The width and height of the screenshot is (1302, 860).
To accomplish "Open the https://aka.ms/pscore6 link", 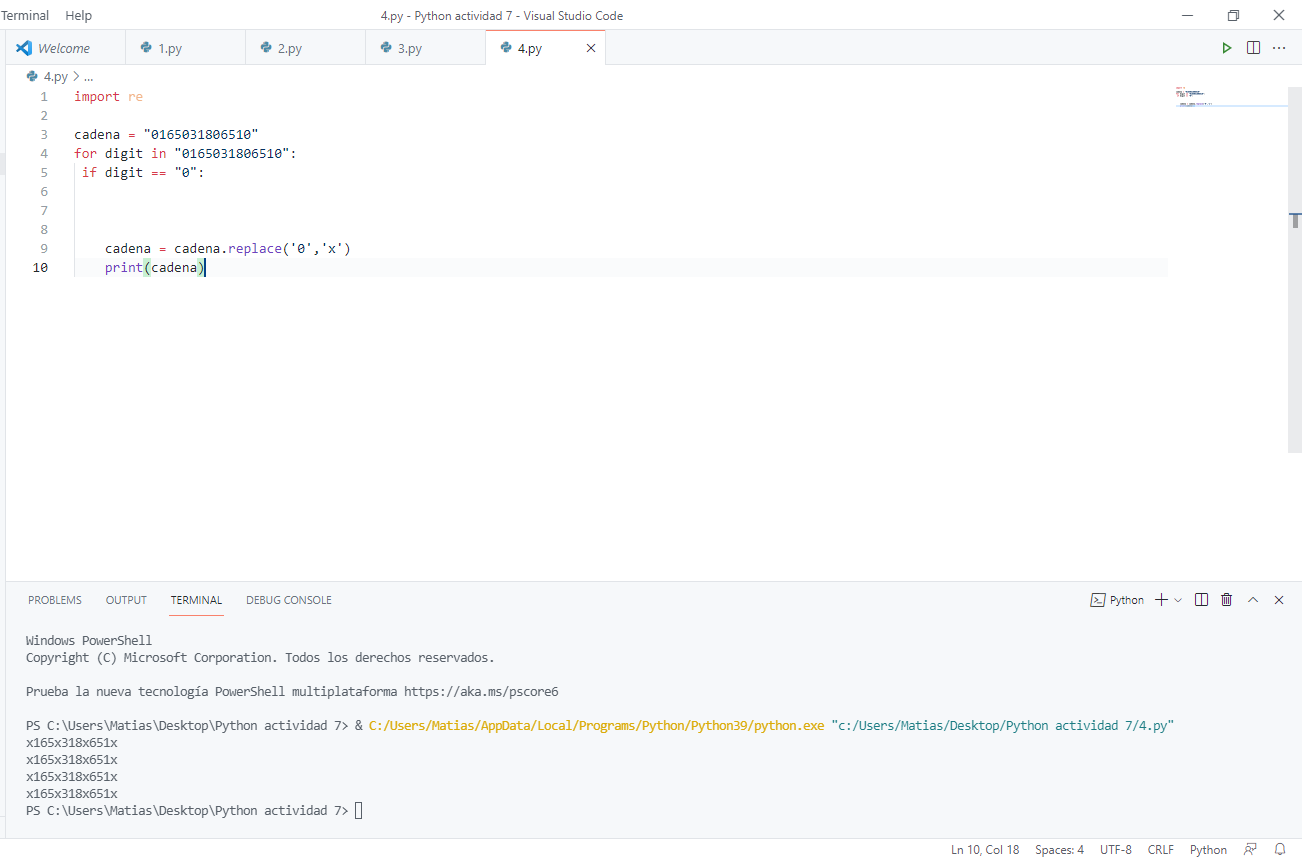I will click(481, 691).
